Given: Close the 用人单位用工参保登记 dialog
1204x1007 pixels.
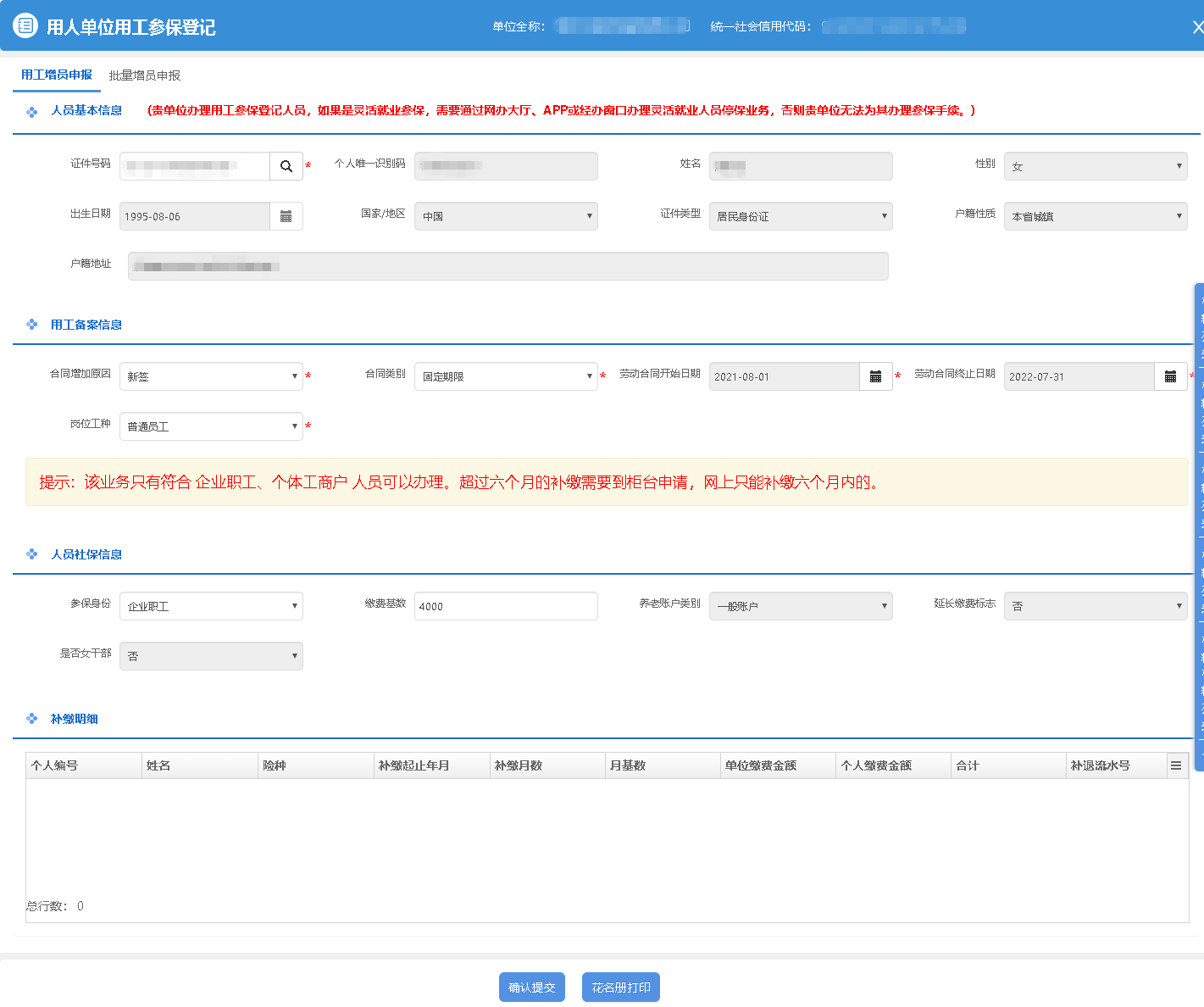Looking at the screenshot, I should point(1196,27).
